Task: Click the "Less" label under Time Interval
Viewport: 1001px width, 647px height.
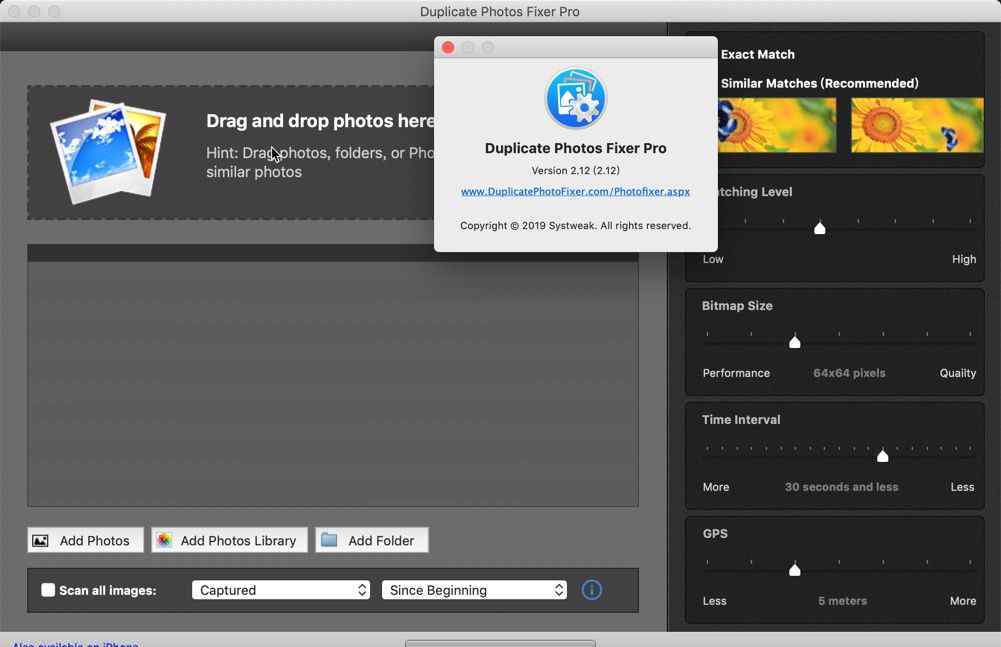Action: [x=963, y=487]
